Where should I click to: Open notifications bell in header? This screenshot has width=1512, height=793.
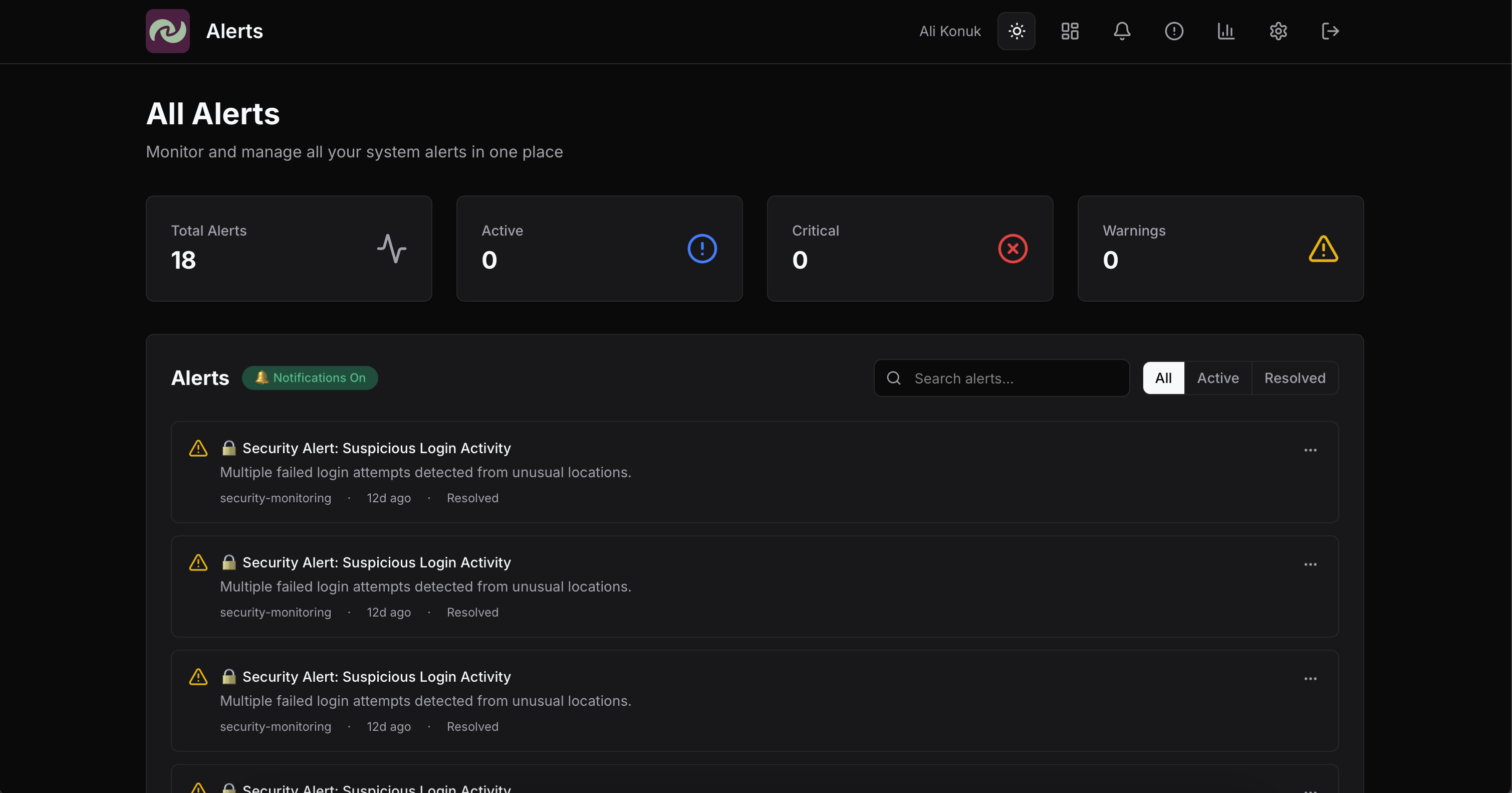1122,31
